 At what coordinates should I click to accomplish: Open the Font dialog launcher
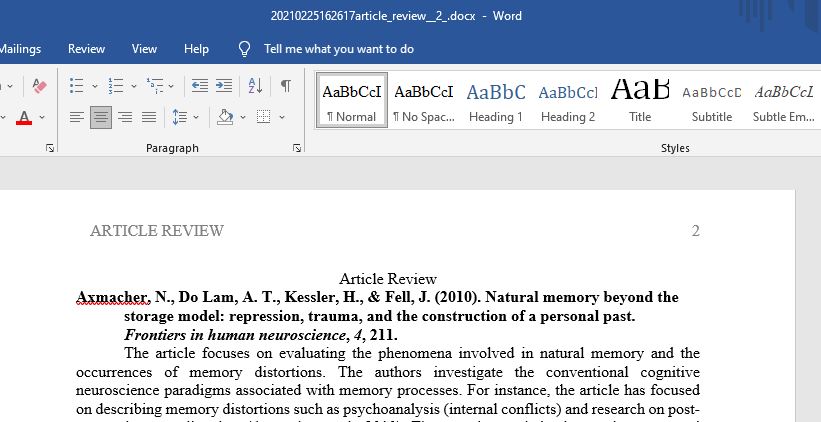point(50,148)
